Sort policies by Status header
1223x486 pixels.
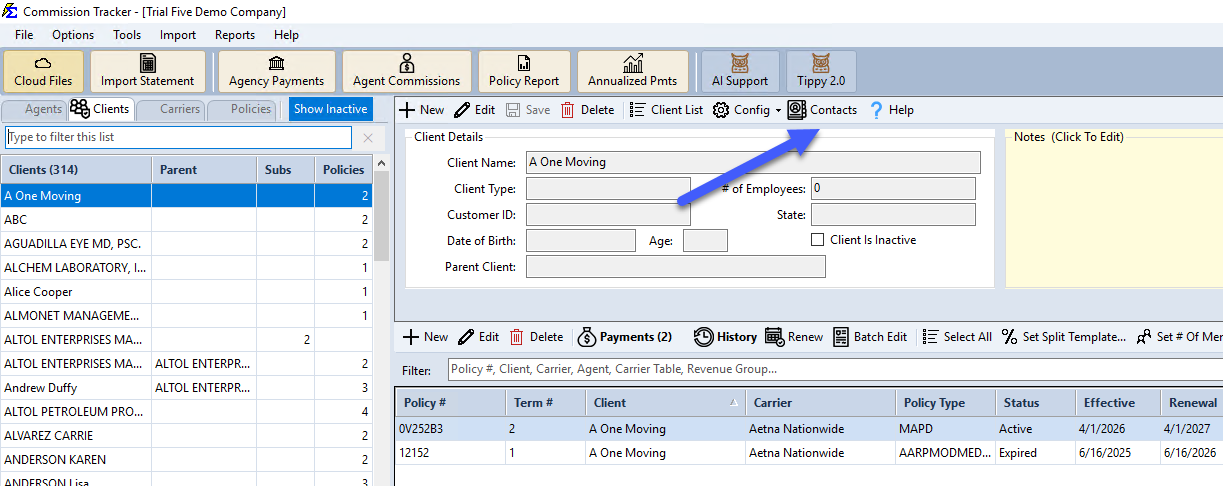(x=1035, y=403)
